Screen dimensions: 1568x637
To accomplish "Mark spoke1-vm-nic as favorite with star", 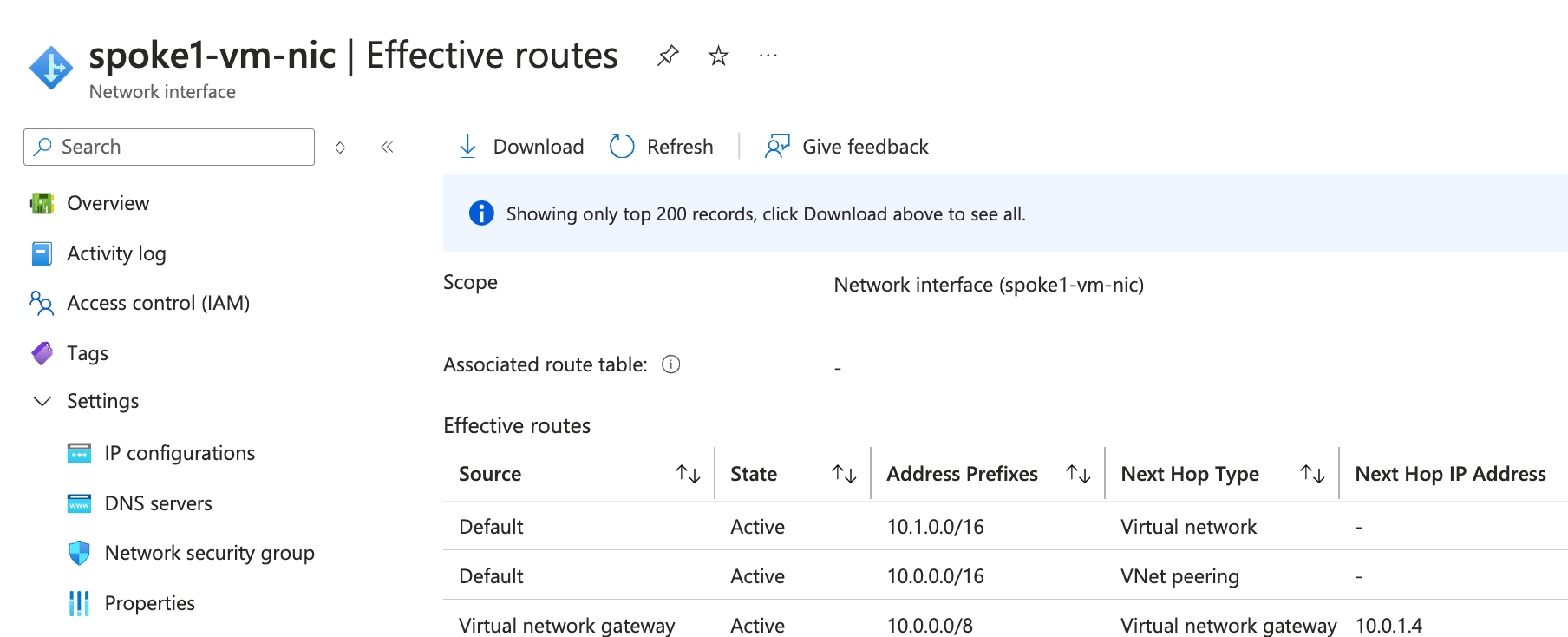I will coord(718,56).
